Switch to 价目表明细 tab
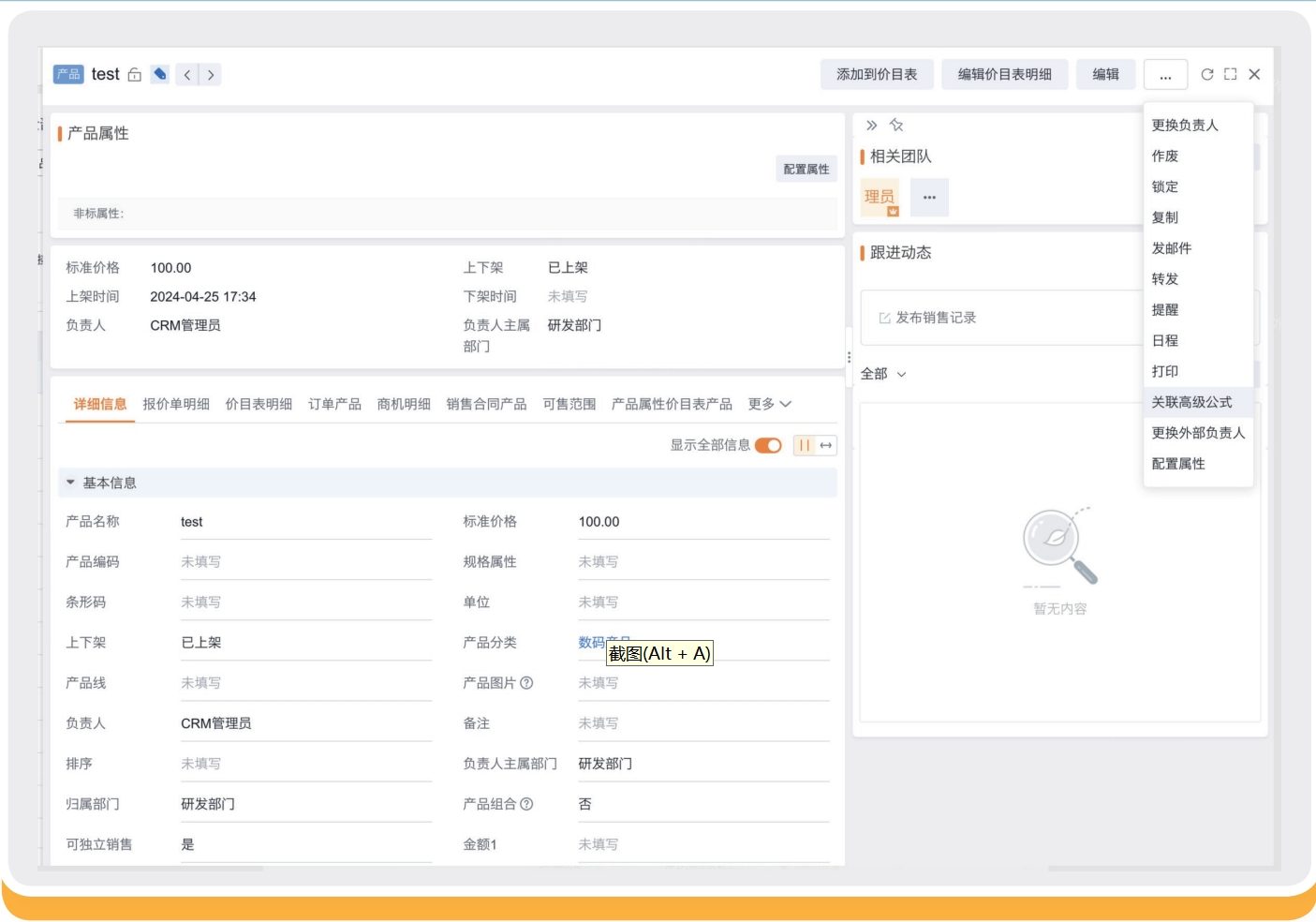The height and width of the screenshot is (922, 1316). 259,404
